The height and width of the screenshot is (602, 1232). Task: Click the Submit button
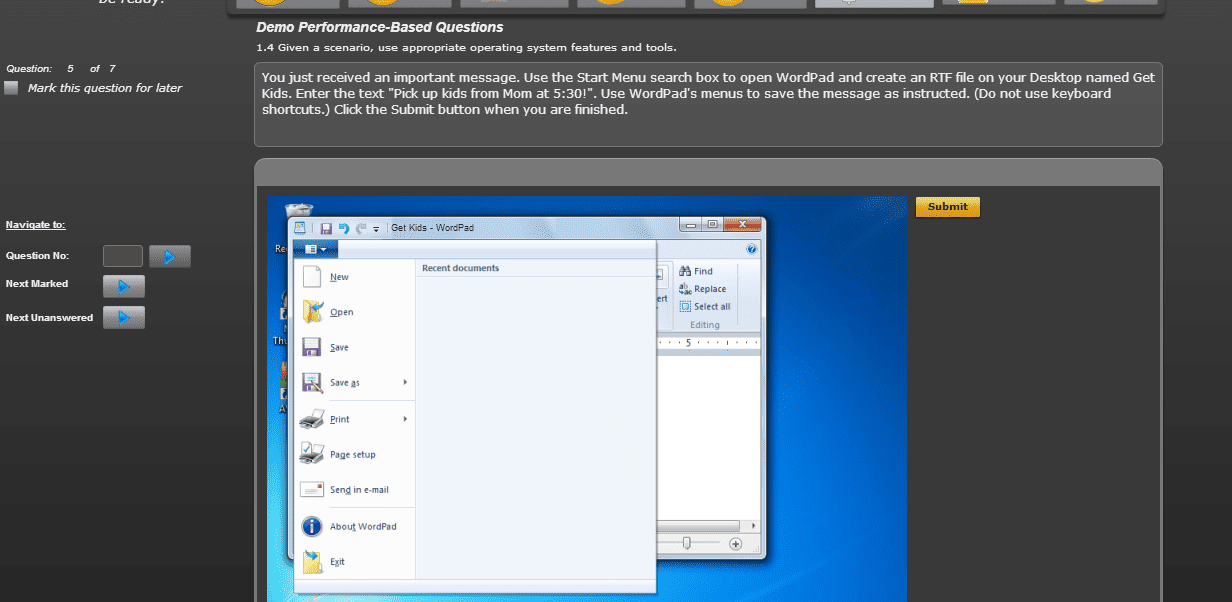(x=947, y=207)
